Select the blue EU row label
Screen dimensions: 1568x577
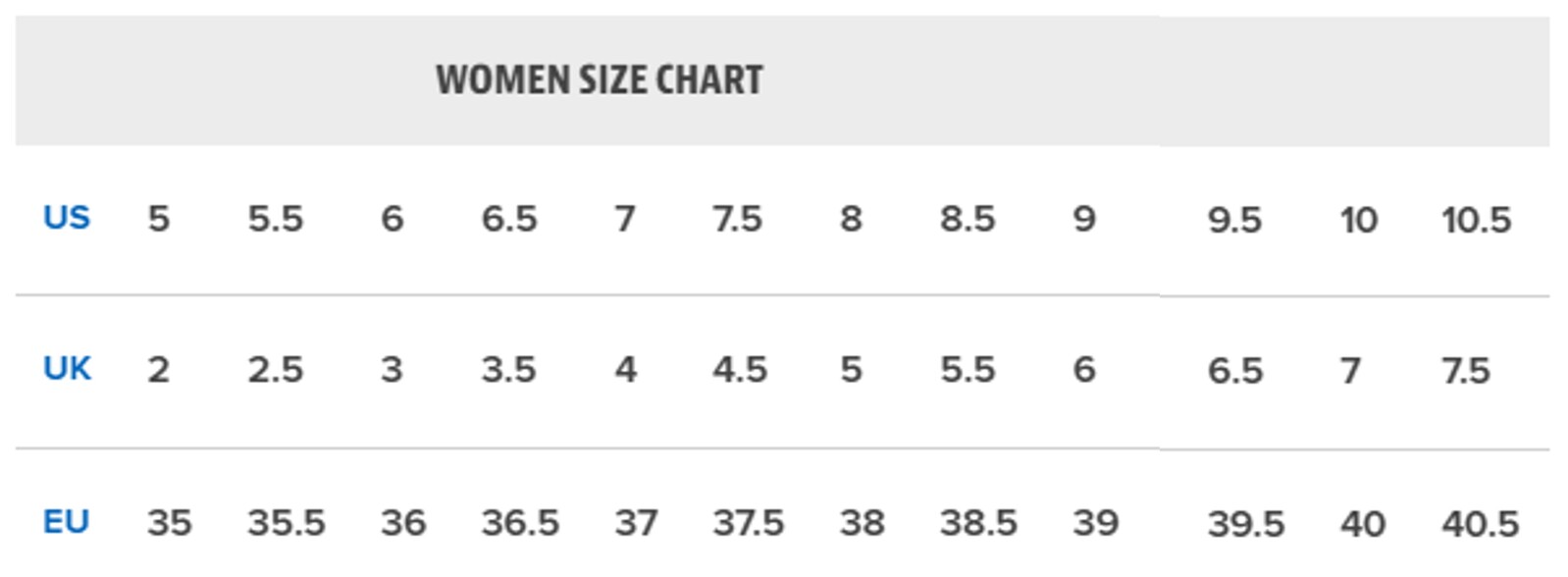(x=67, y=521)
